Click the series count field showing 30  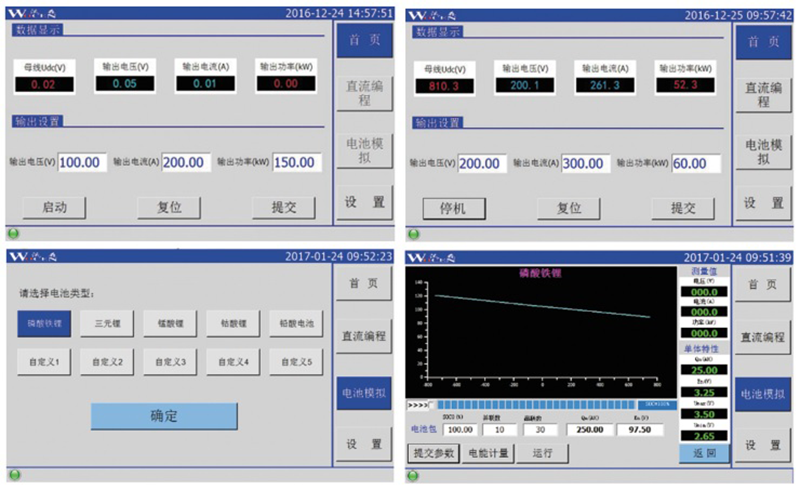(x=540, y=430)
